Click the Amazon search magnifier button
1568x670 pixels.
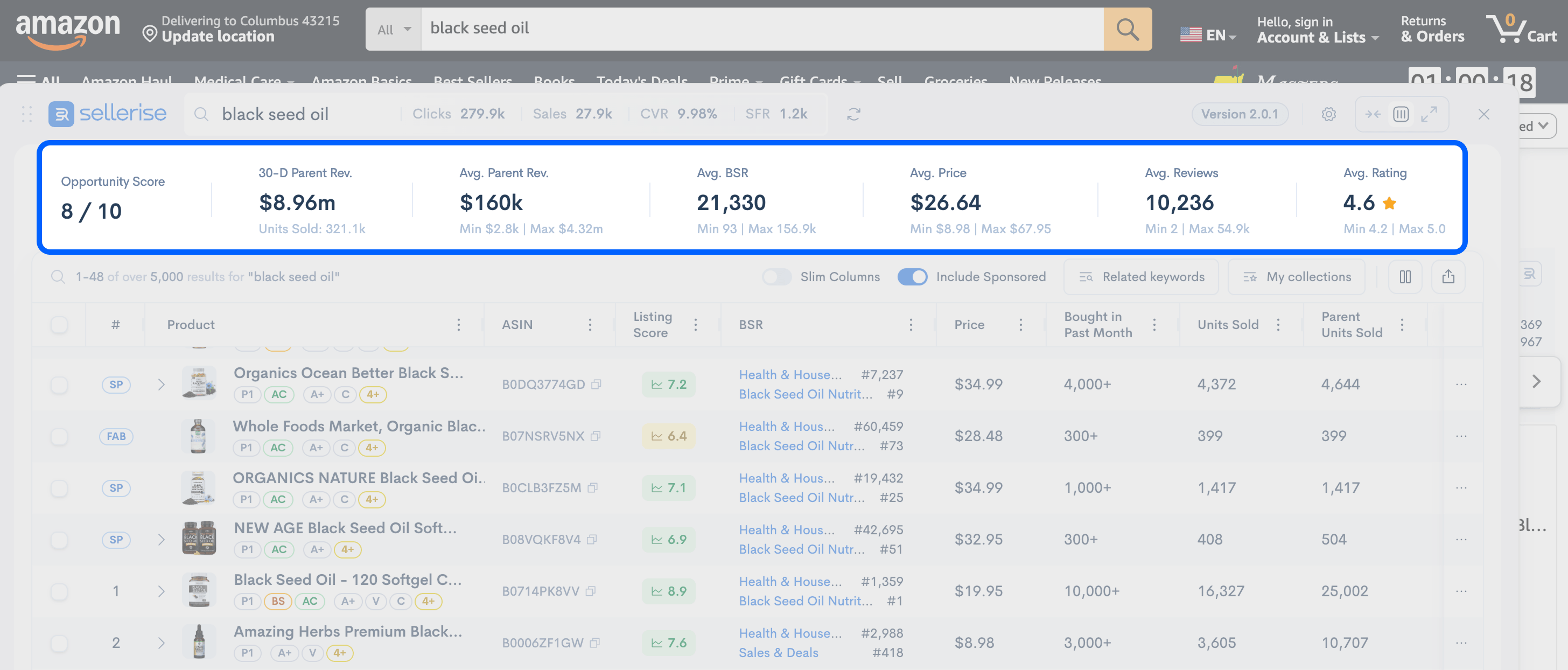[x=1128, y=29]
